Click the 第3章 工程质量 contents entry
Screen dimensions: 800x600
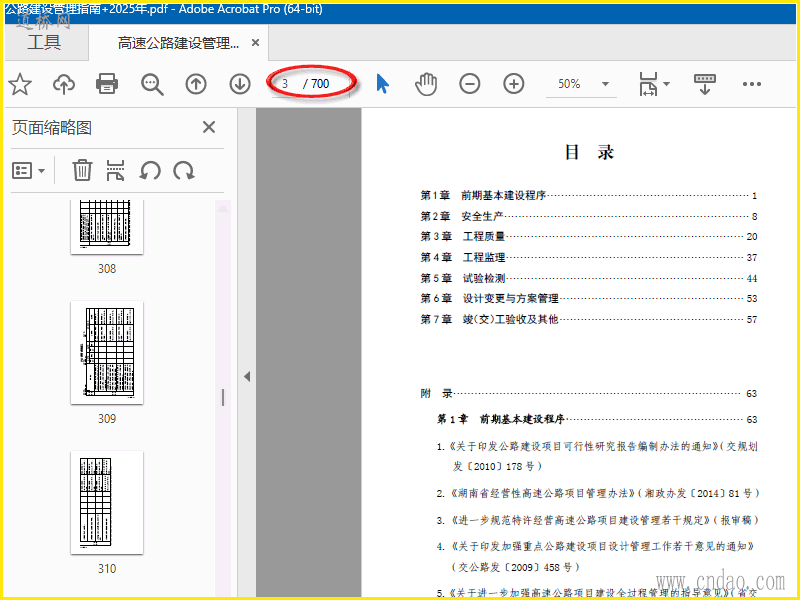(x=589, y=236)
